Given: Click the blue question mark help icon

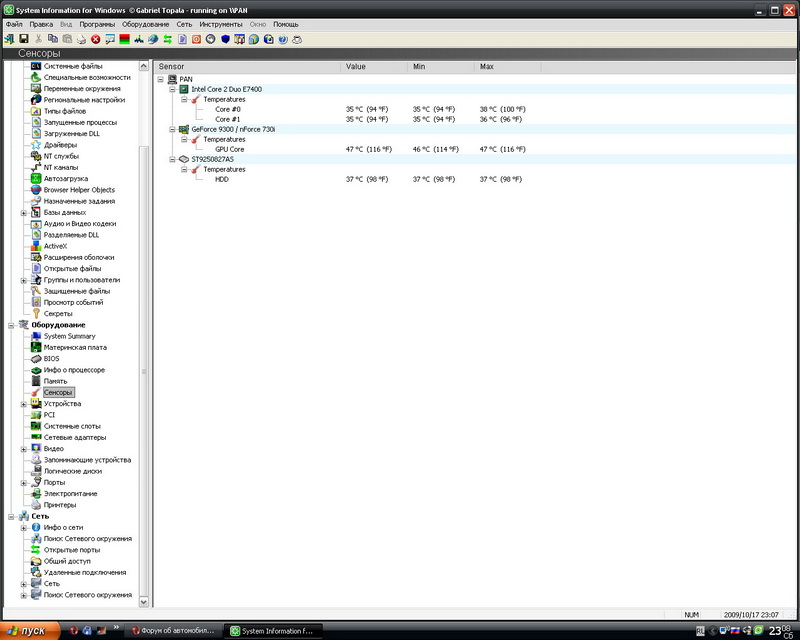Looking at the screenshot, I should tap(283, 39).
